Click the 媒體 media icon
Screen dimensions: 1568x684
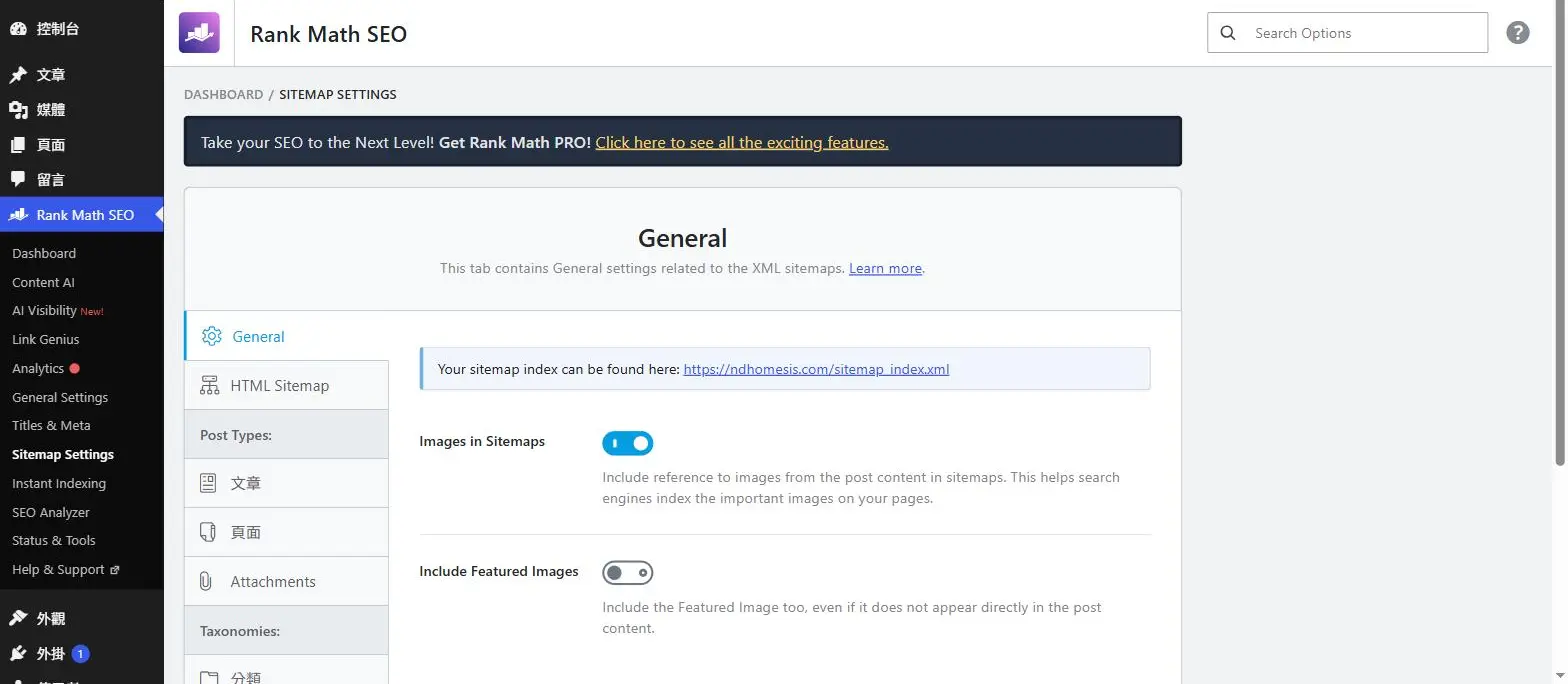click(x=18, y=110)
